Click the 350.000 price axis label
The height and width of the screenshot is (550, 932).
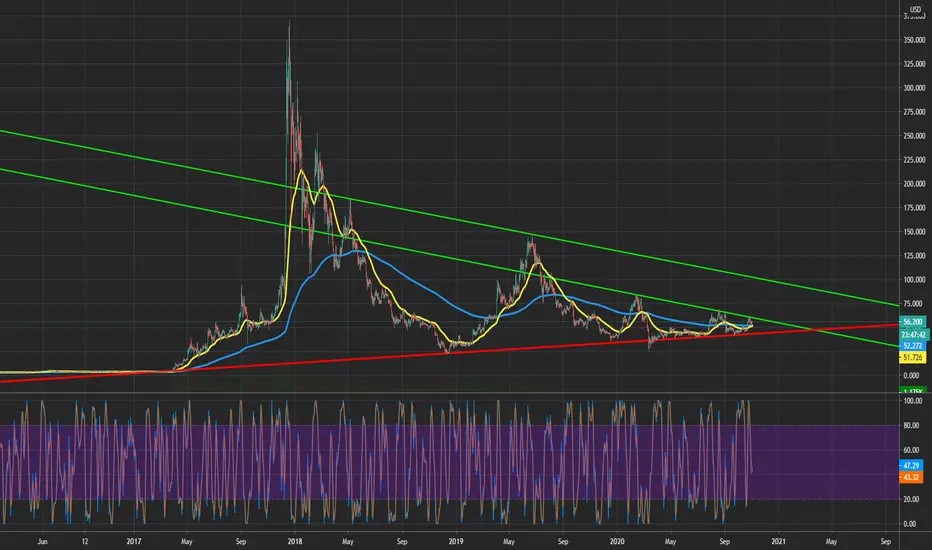(x=914, y=40)
